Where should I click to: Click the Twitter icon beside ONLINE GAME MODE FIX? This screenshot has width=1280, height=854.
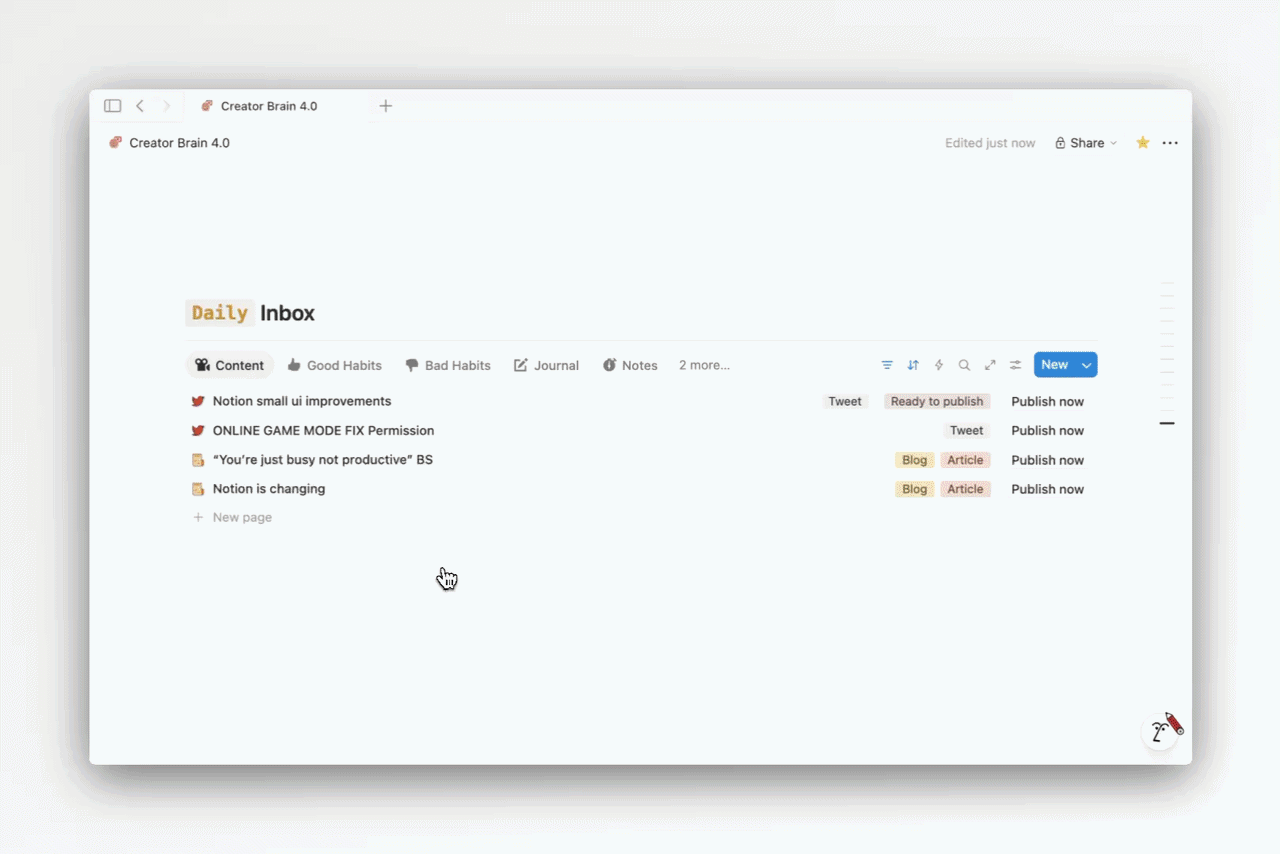coord(198,431)
